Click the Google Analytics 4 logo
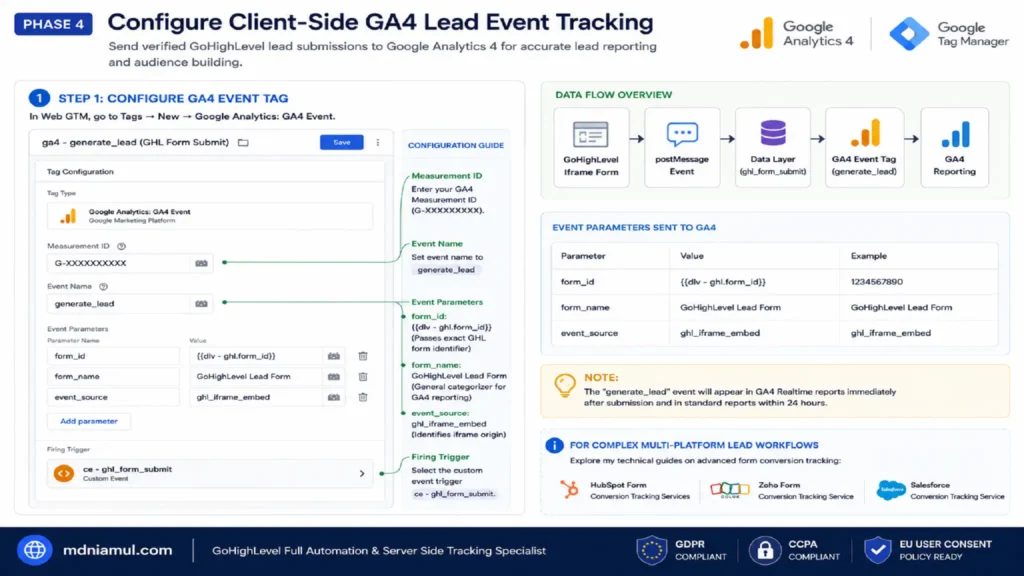1024x576 pixels. point(796,33)
